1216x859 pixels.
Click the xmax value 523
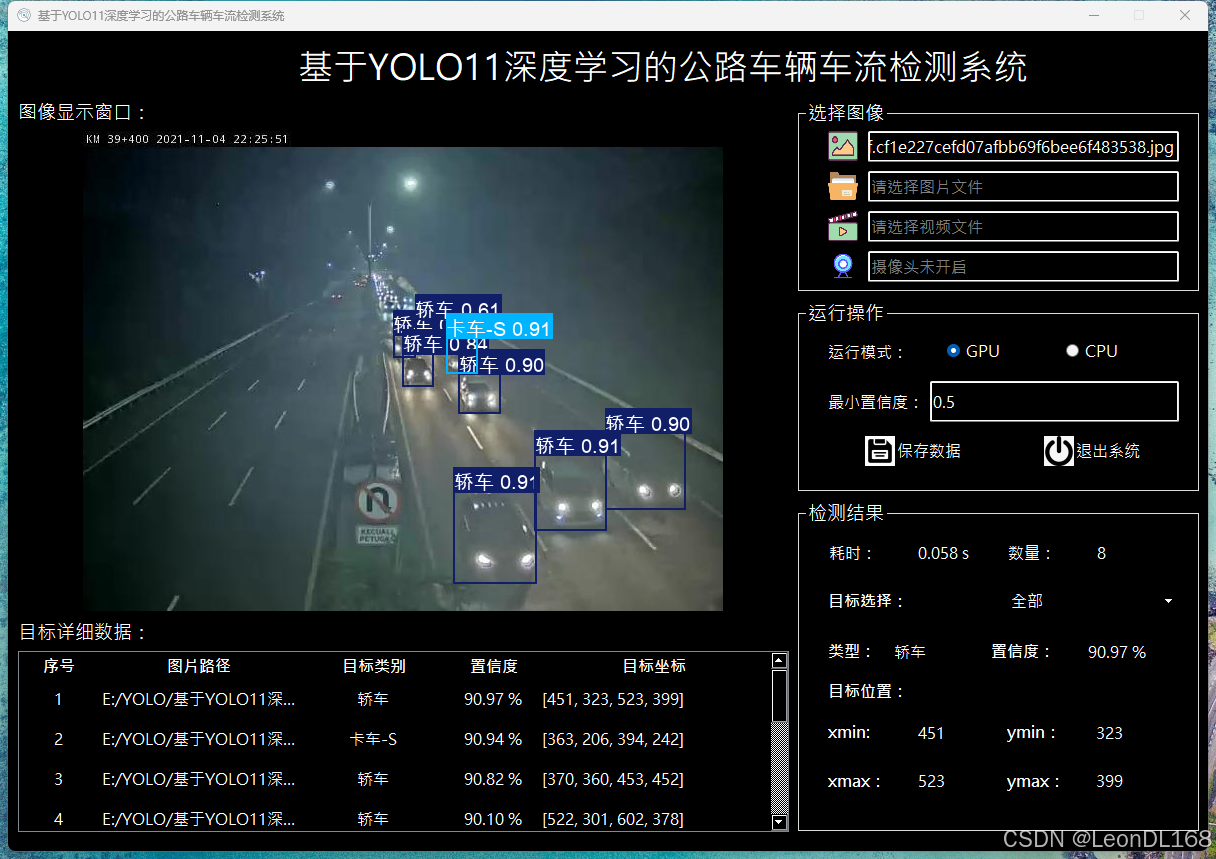click(931, 781)
